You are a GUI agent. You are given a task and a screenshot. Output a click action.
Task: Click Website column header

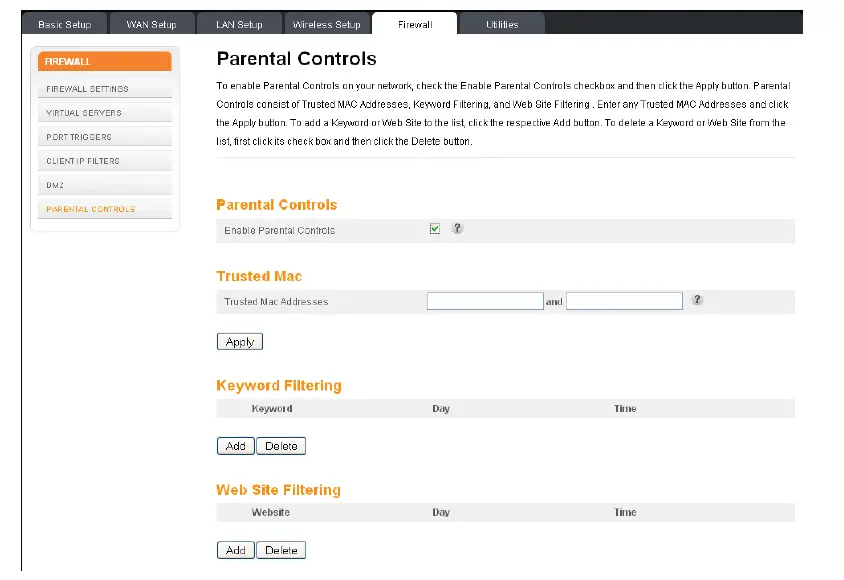(x=271, y=512)
